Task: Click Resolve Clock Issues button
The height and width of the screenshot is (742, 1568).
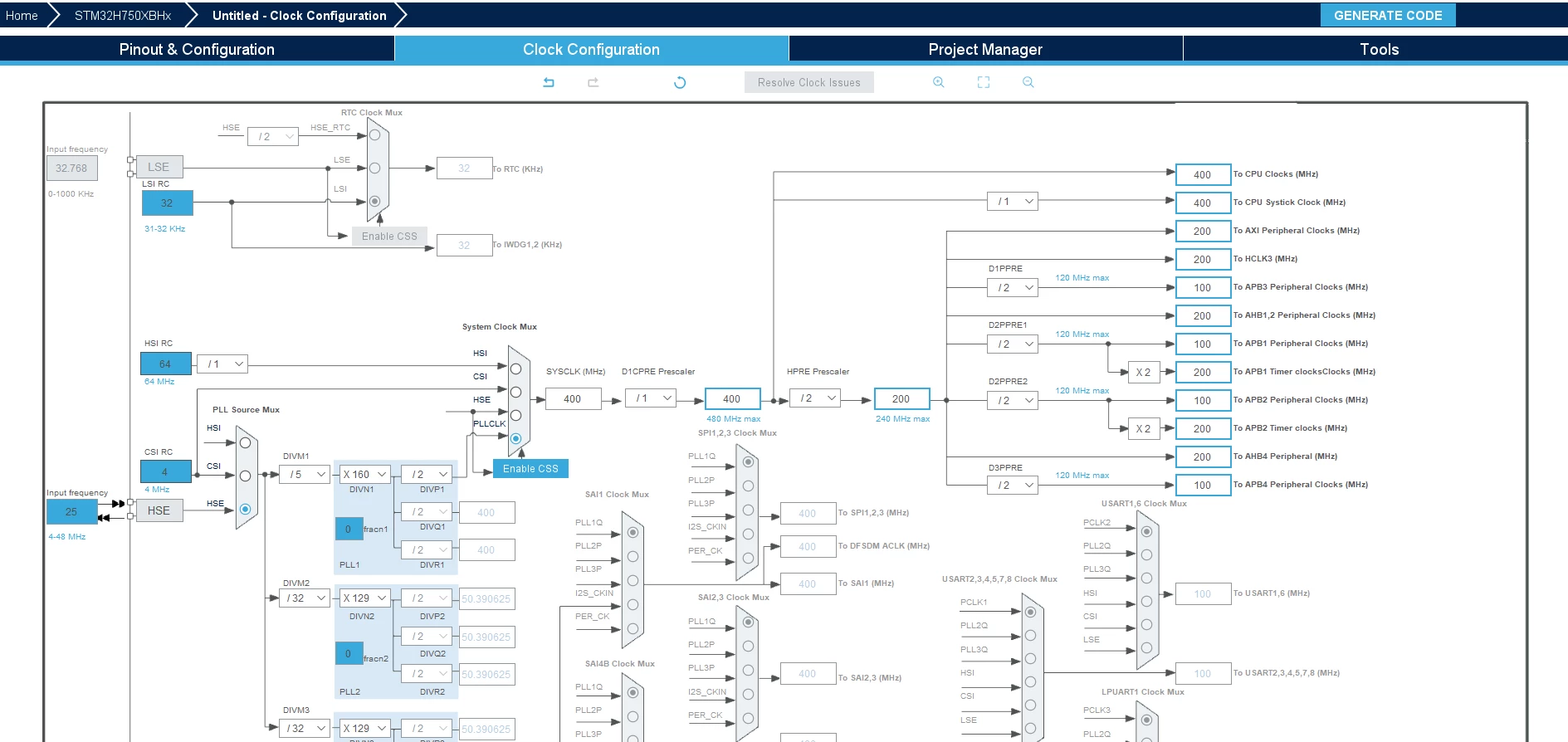Action: [x=809, y=82]
